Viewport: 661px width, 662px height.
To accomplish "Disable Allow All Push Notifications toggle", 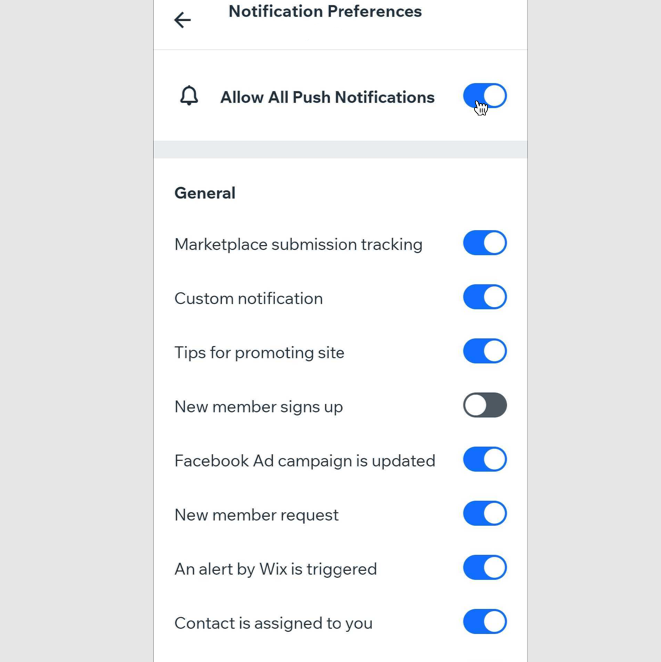I will click(x=485, y=96).
